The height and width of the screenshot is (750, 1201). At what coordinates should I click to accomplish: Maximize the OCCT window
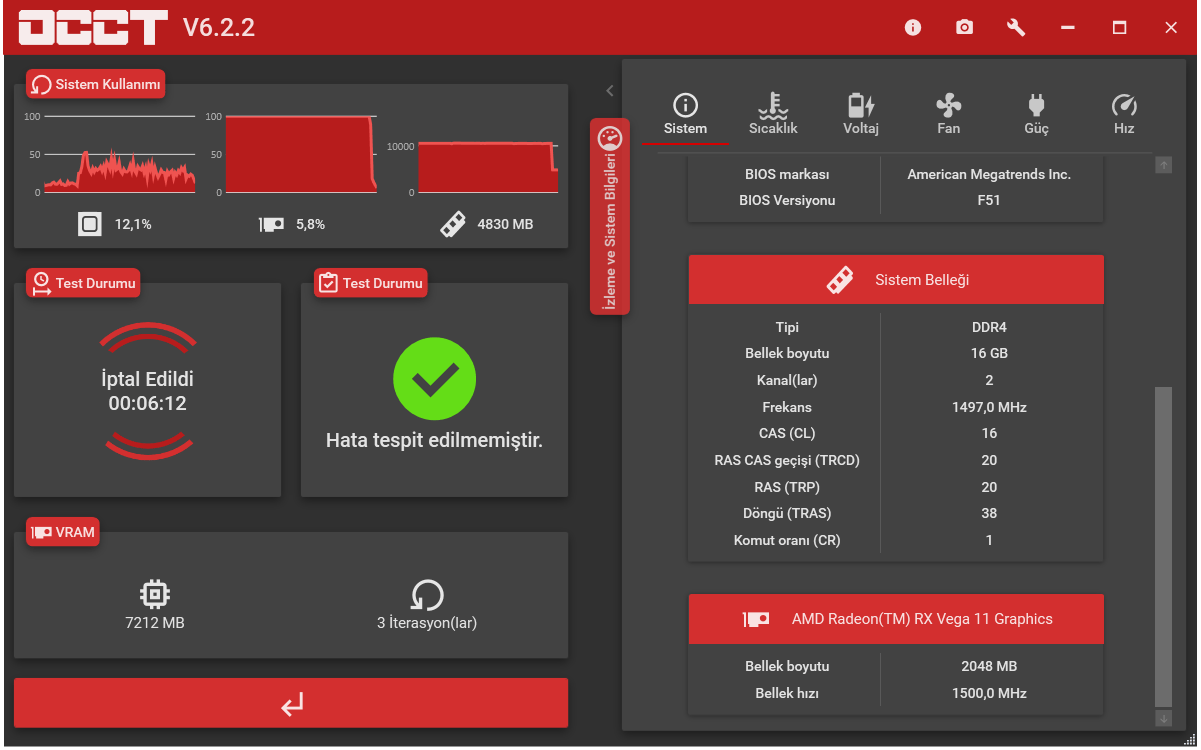[x=1119, y=28]
